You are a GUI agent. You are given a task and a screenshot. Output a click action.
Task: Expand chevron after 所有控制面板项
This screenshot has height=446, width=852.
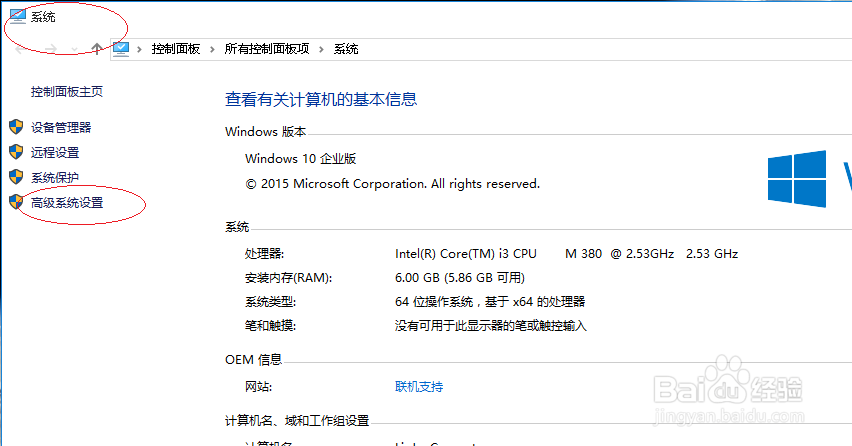click(321, 49)
